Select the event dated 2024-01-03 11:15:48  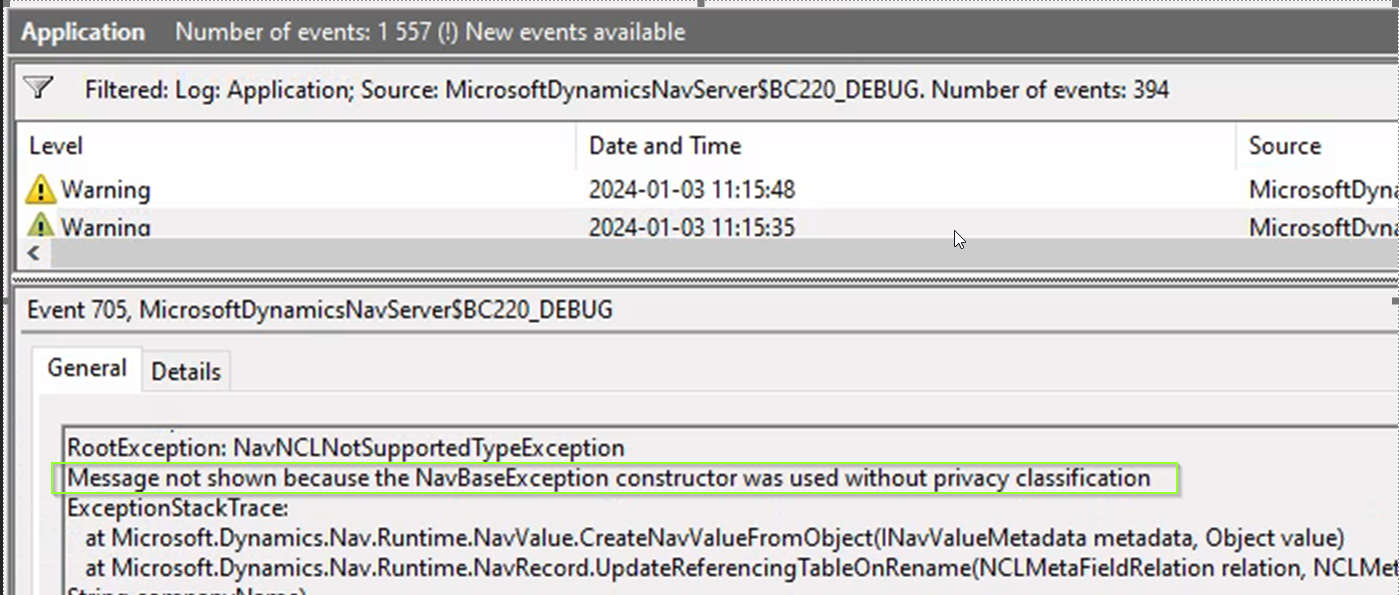coord(691,190)
